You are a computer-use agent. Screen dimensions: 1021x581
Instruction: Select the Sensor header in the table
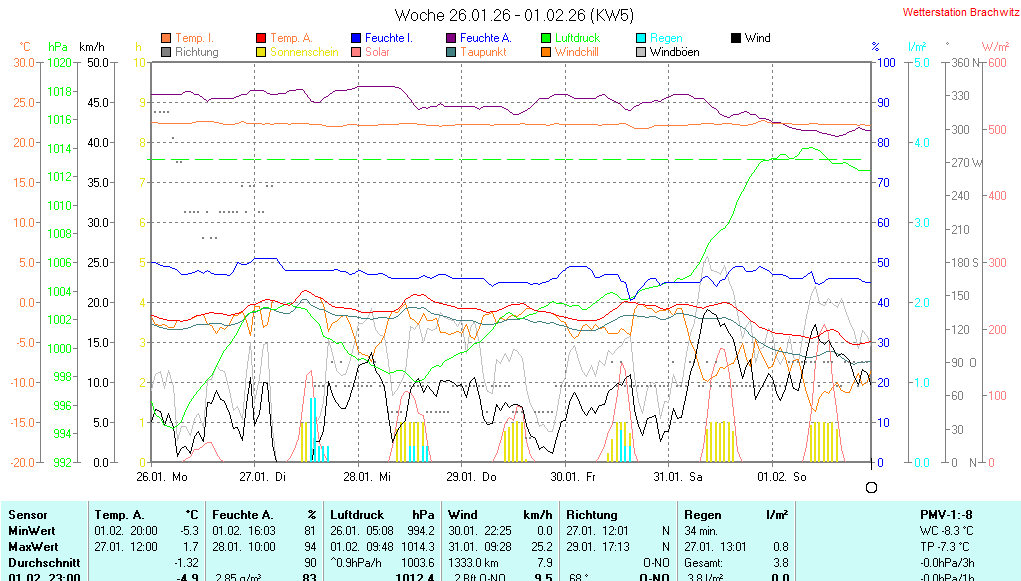pos(27,514)
